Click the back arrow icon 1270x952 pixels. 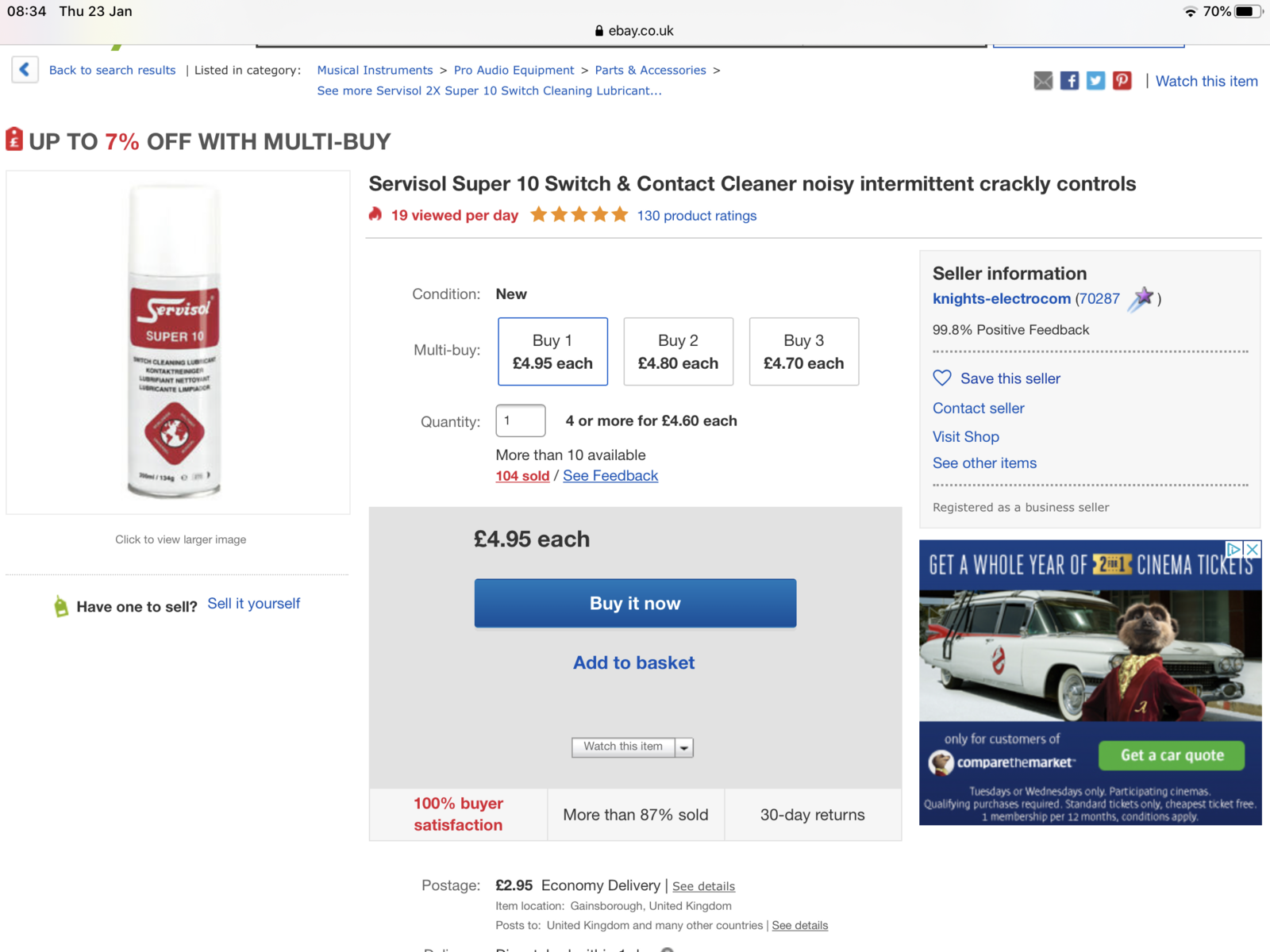[x=25, y=70]
